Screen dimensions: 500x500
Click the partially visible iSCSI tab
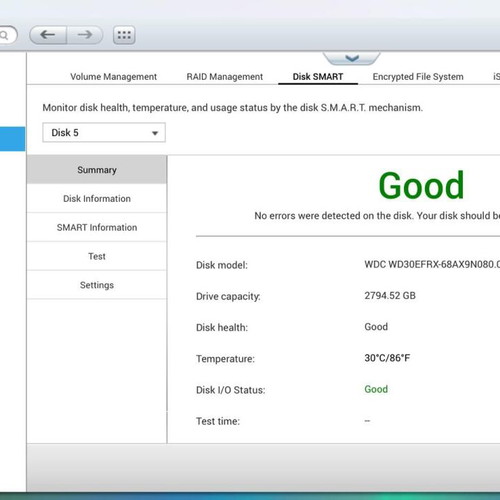496,77
